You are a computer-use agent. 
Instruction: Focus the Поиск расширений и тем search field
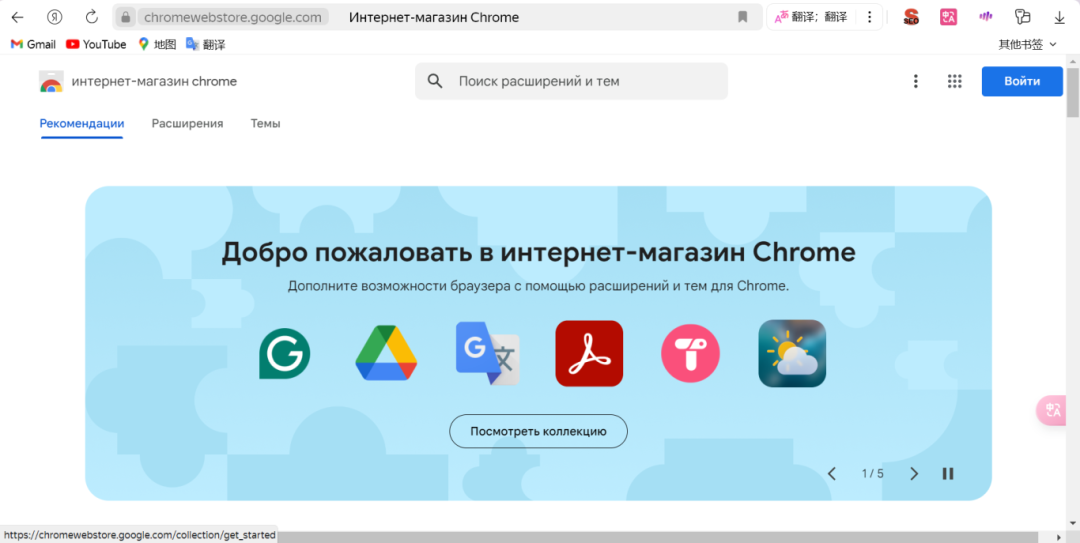571,81
